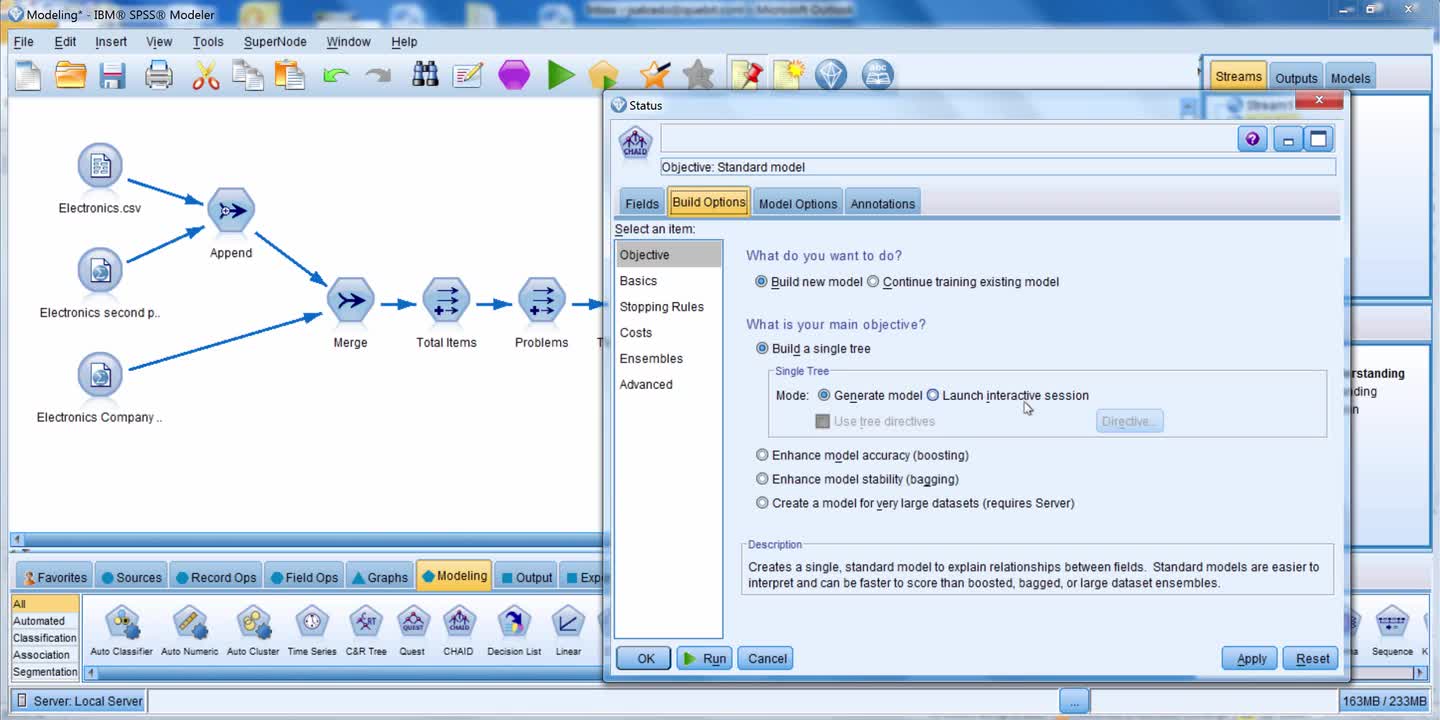Click the green Run stream toolbar icon
Screen dimensions: 1440x720
pos(561,75)
